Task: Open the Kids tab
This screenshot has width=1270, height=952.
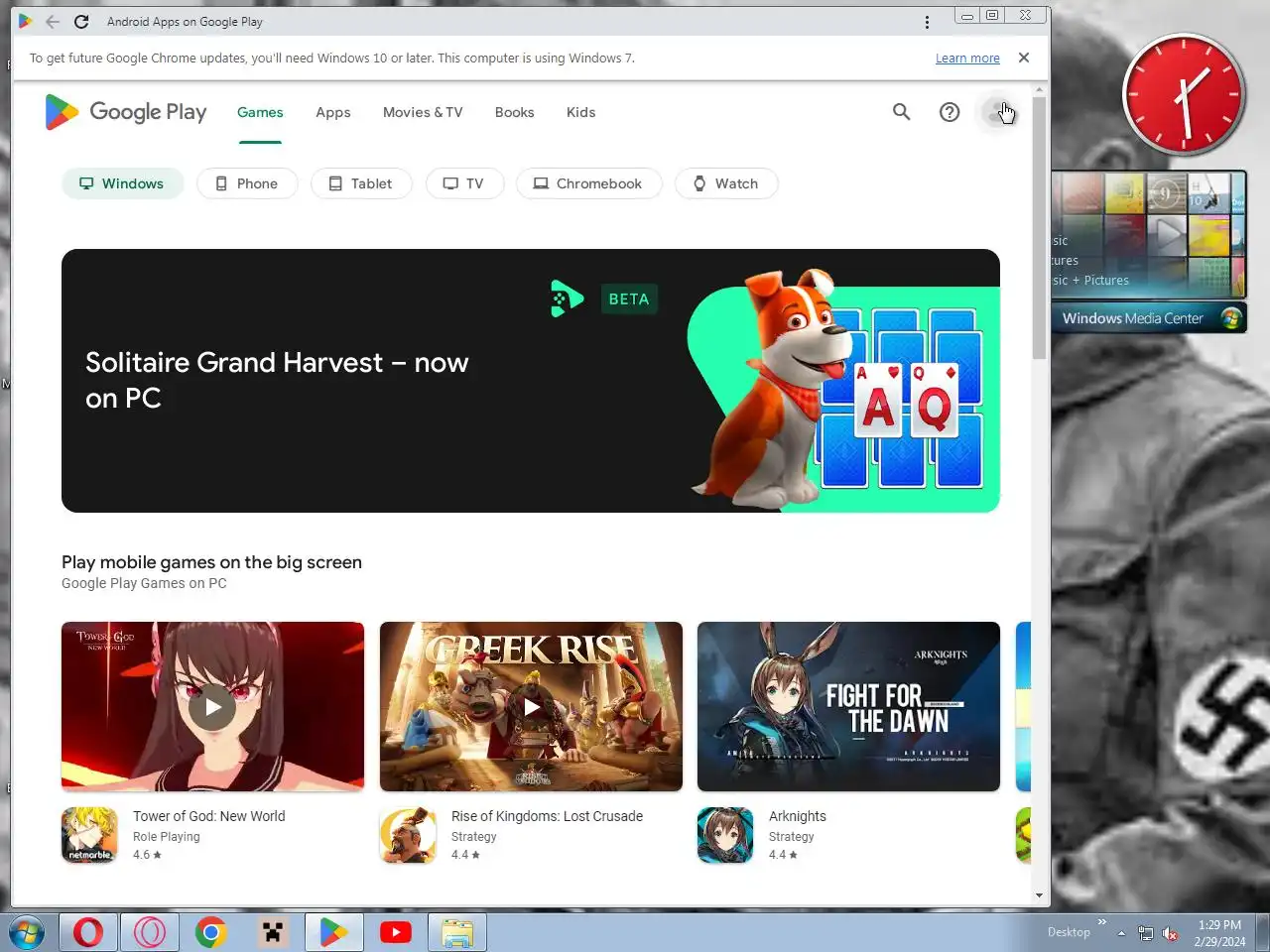Action: (580, 112)
